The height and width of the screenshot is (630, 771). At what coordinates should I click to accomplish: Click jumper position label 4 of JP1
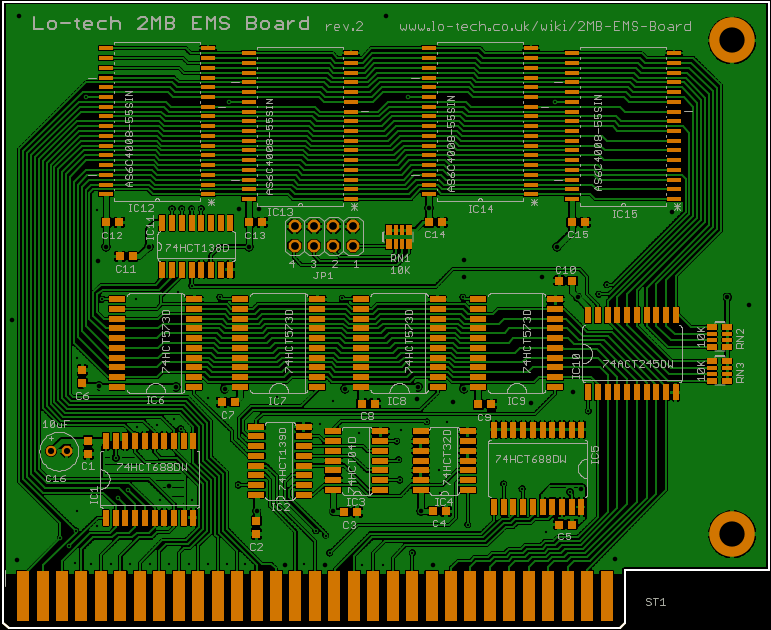pyautogui.click(x=293, y=264)
